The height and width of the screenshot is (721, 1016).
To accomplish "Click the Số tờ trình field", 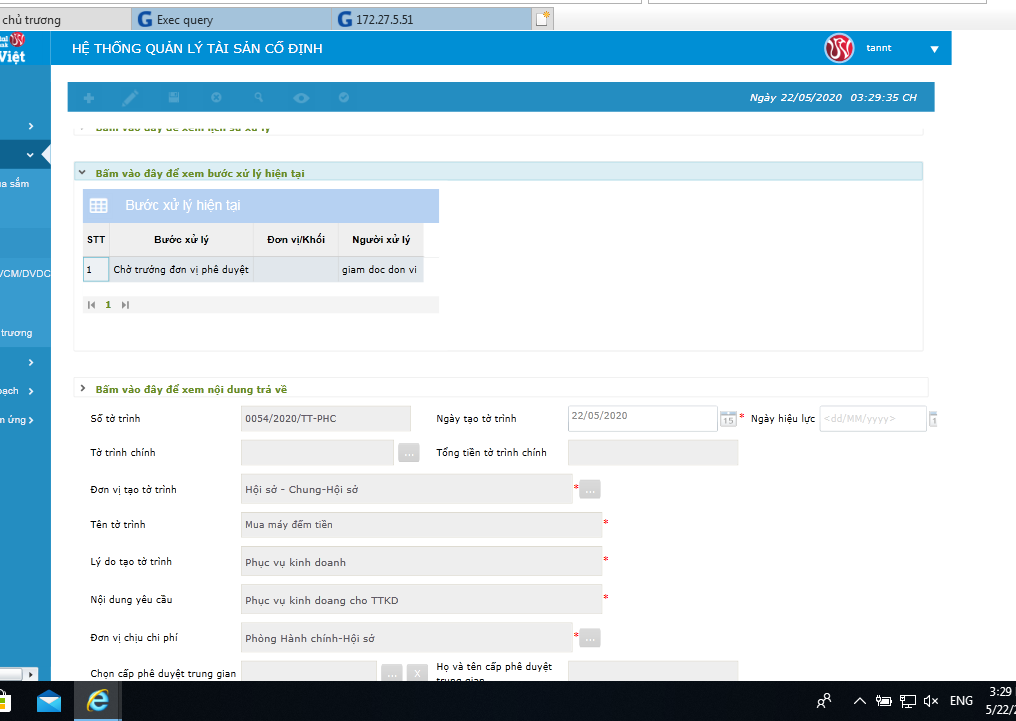I will (x=325, y=418).
